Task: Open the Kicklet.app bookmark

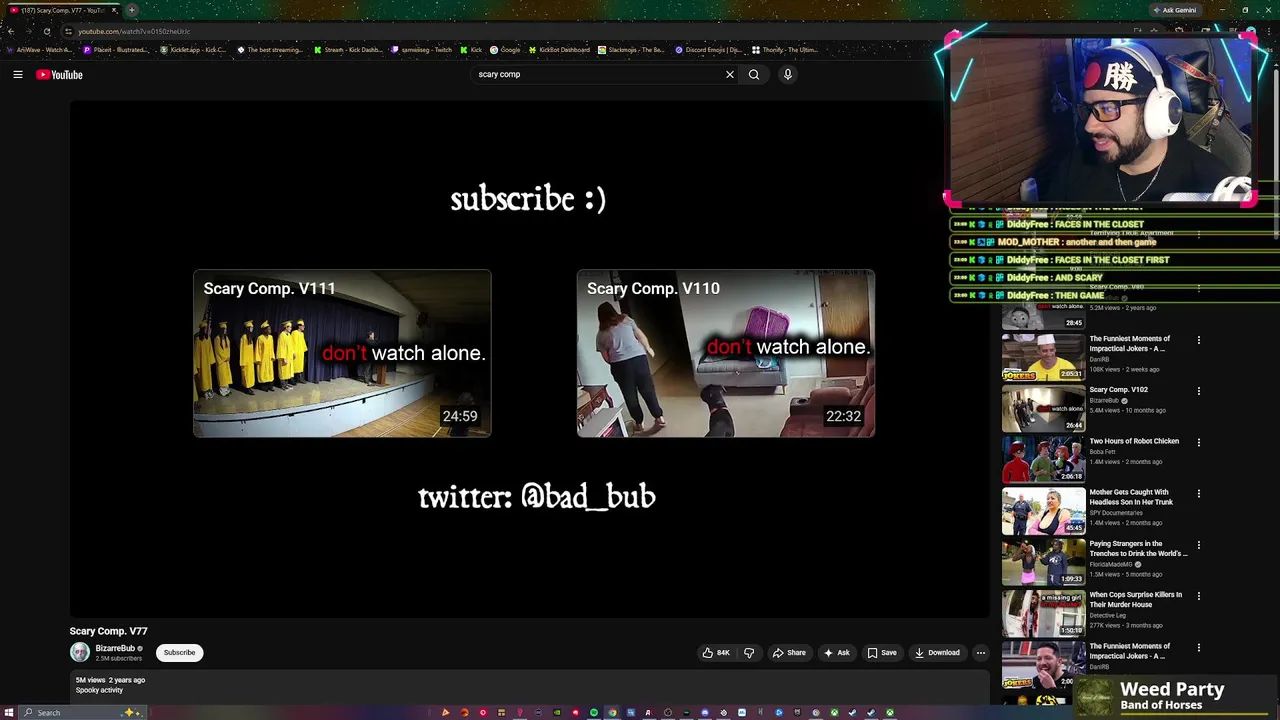Action: pyautogui.click(x=192, y=50)
